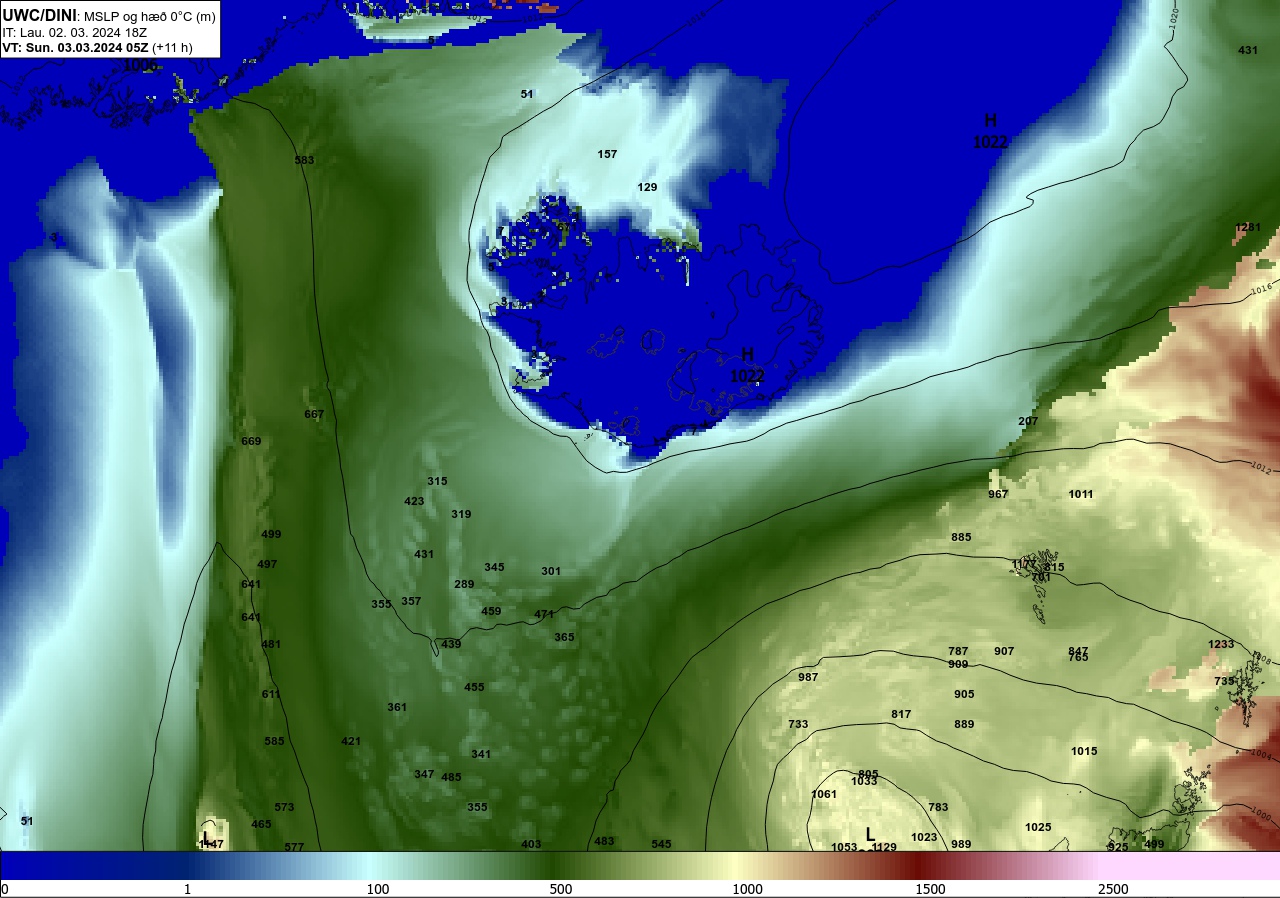This screenshot has height=898, width=1280.
Task: Click the height value 1061
Action: [824, 794]
